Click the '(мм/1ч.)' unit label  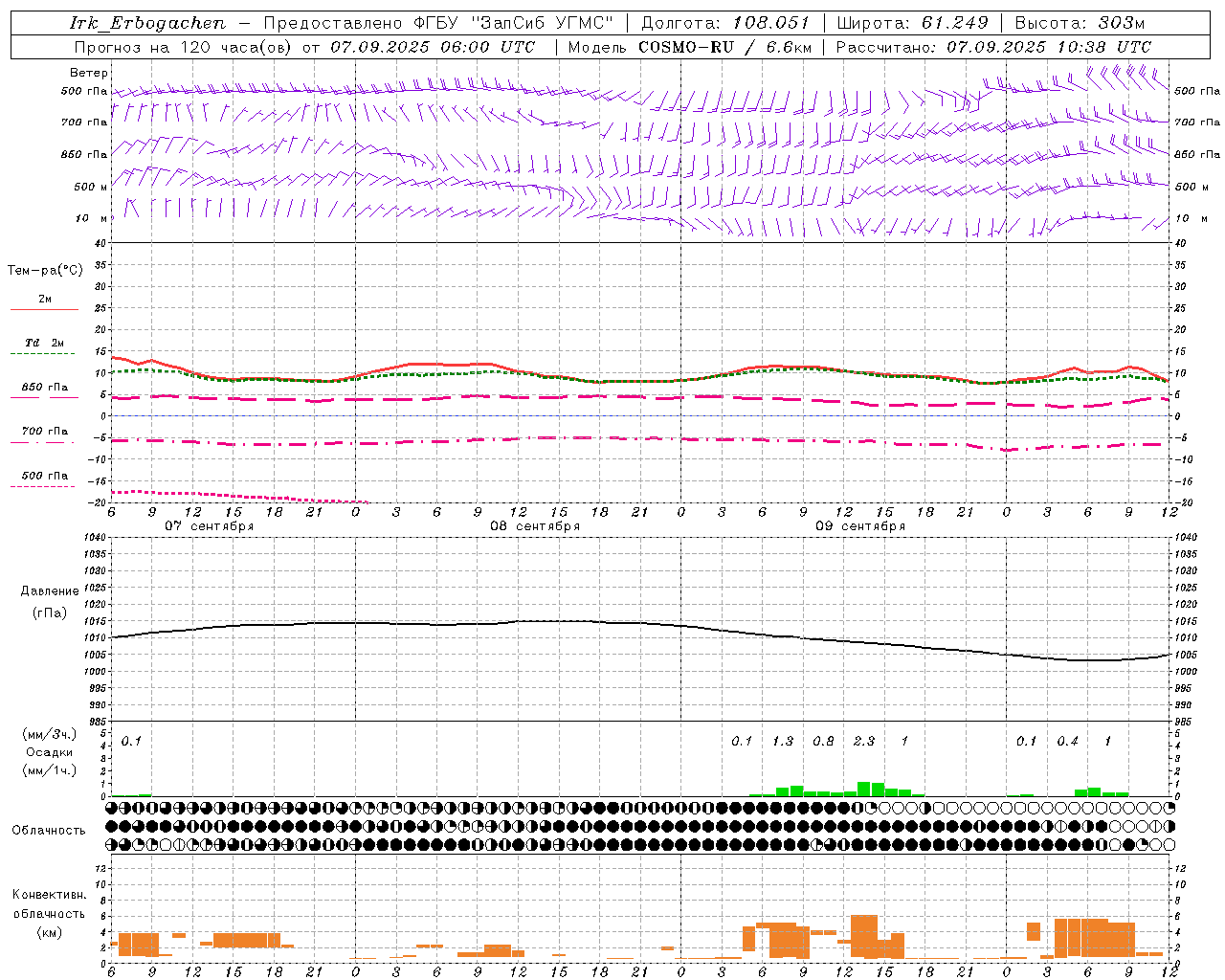(x=49, y=770)
